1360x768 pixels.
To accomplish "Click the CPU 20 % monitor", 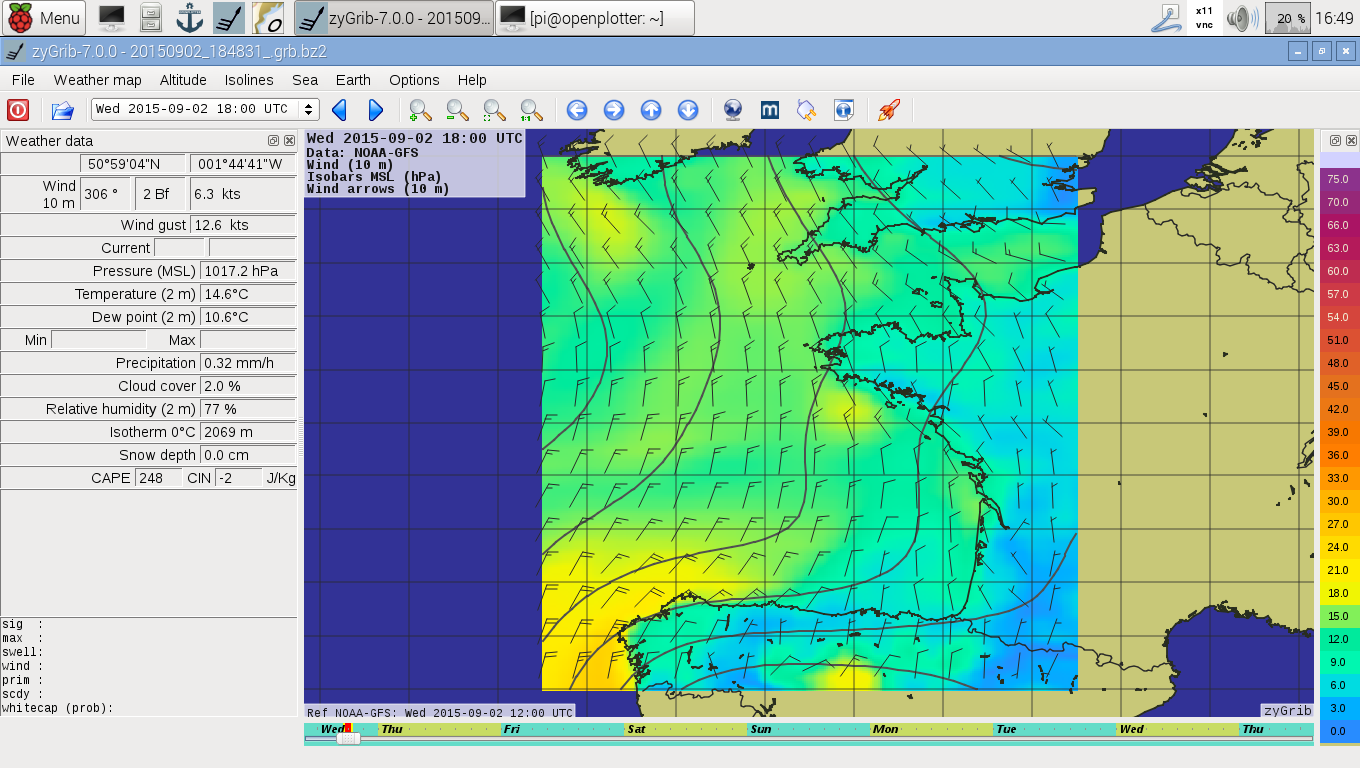I will (x=1288, y=18).
